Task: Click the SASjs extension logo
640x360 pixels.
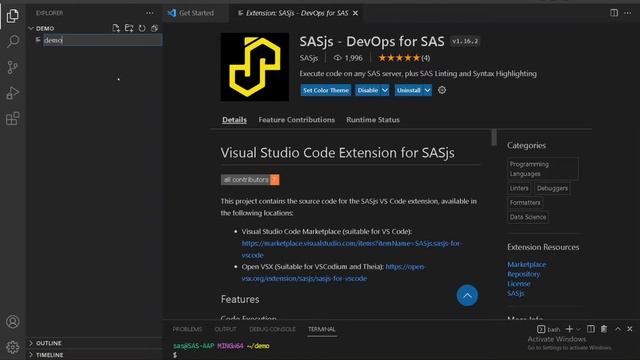Action: tap(255, 67)
